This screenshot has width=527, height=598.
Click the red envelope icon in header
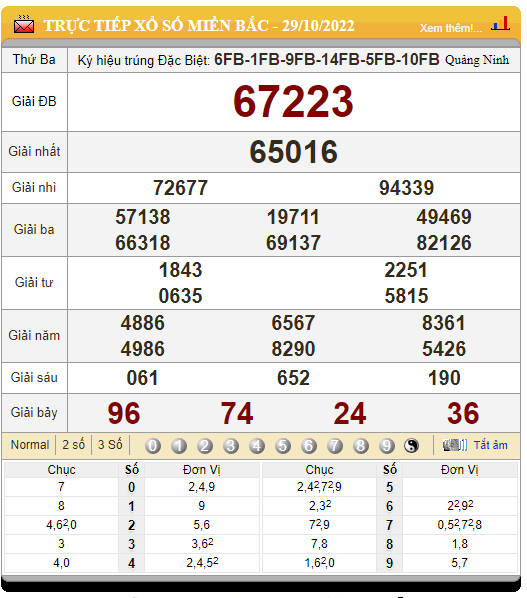pyautogui.click(x=24, y=25)
